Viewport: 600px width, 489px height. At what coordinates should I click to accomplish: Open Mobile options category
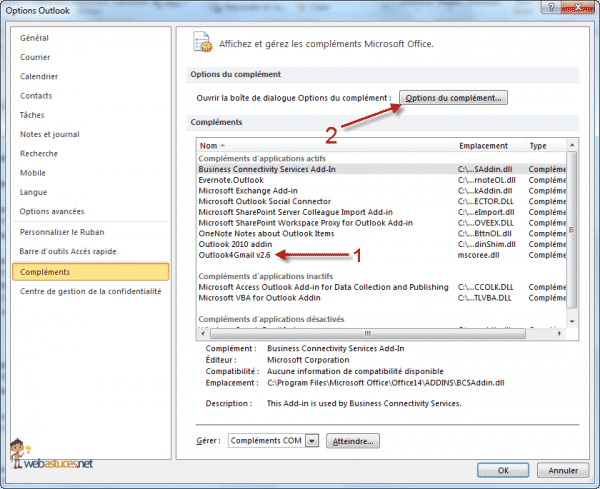[33, 173]
